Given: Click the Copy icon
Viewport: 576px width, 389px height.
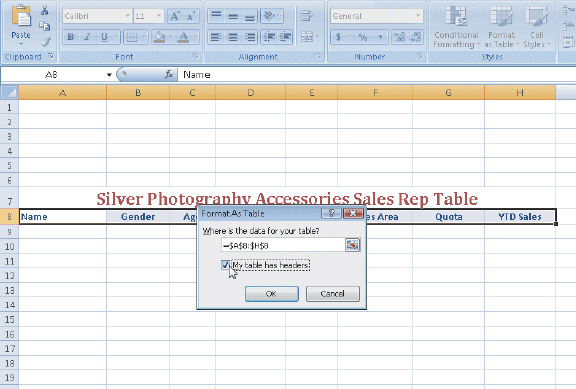Looking at the screenshot, I should point(44,26).
